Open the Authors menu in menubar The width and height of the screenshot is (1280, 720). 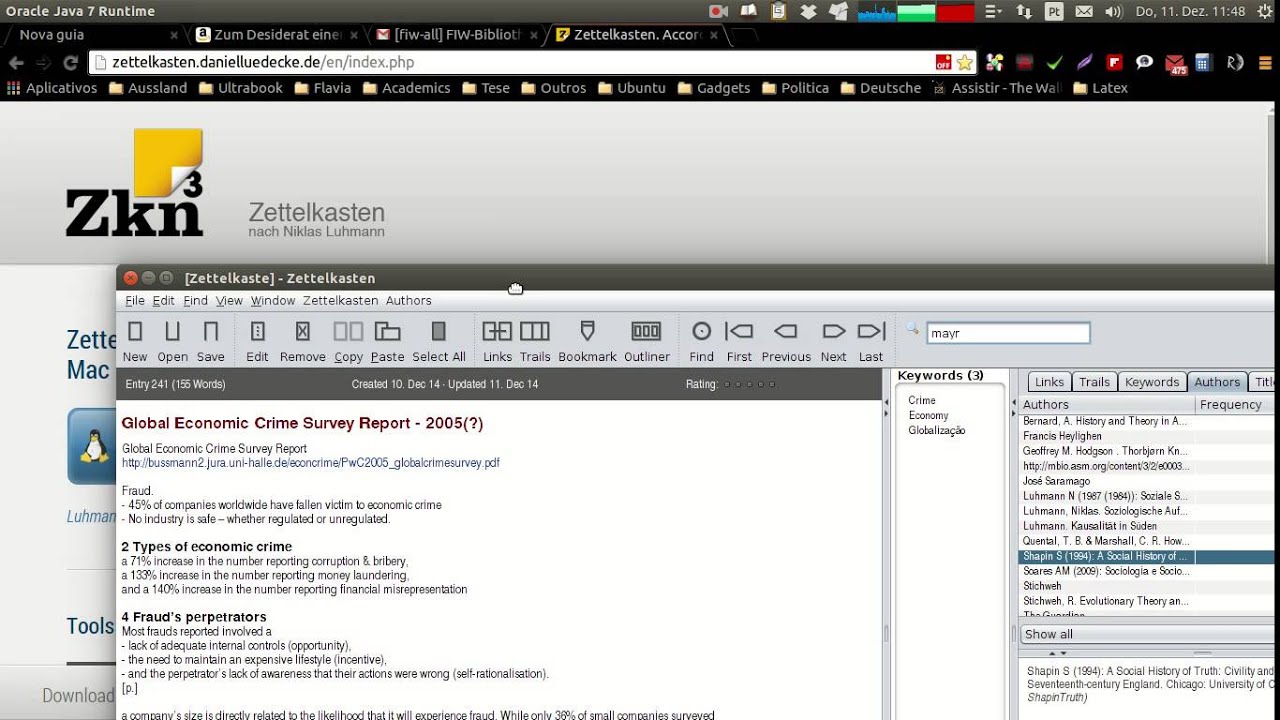(409, 300)
